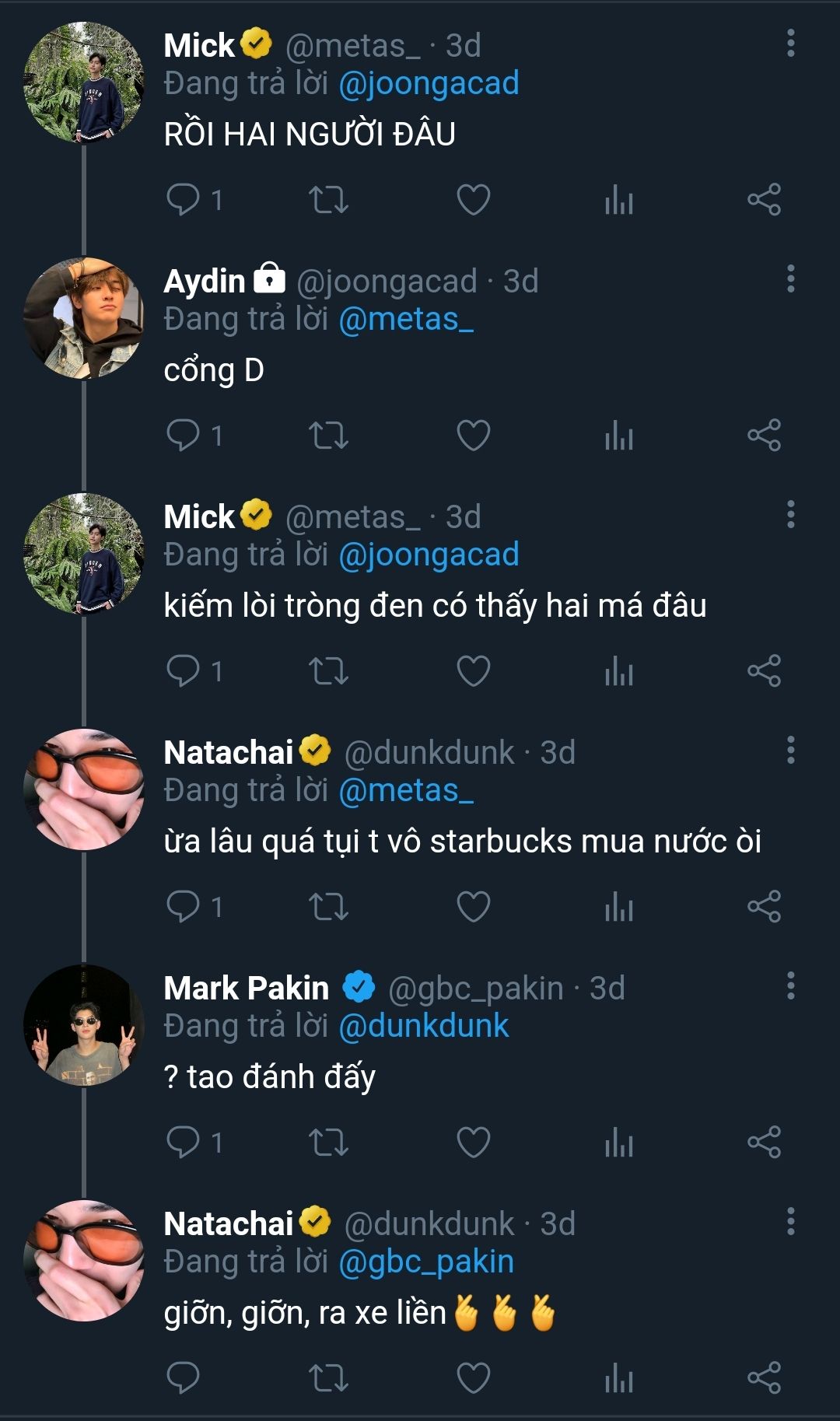Open the @gbc_pakin mention link
This screenshot has width=840, height=1421.
(x=426, y=1262)
